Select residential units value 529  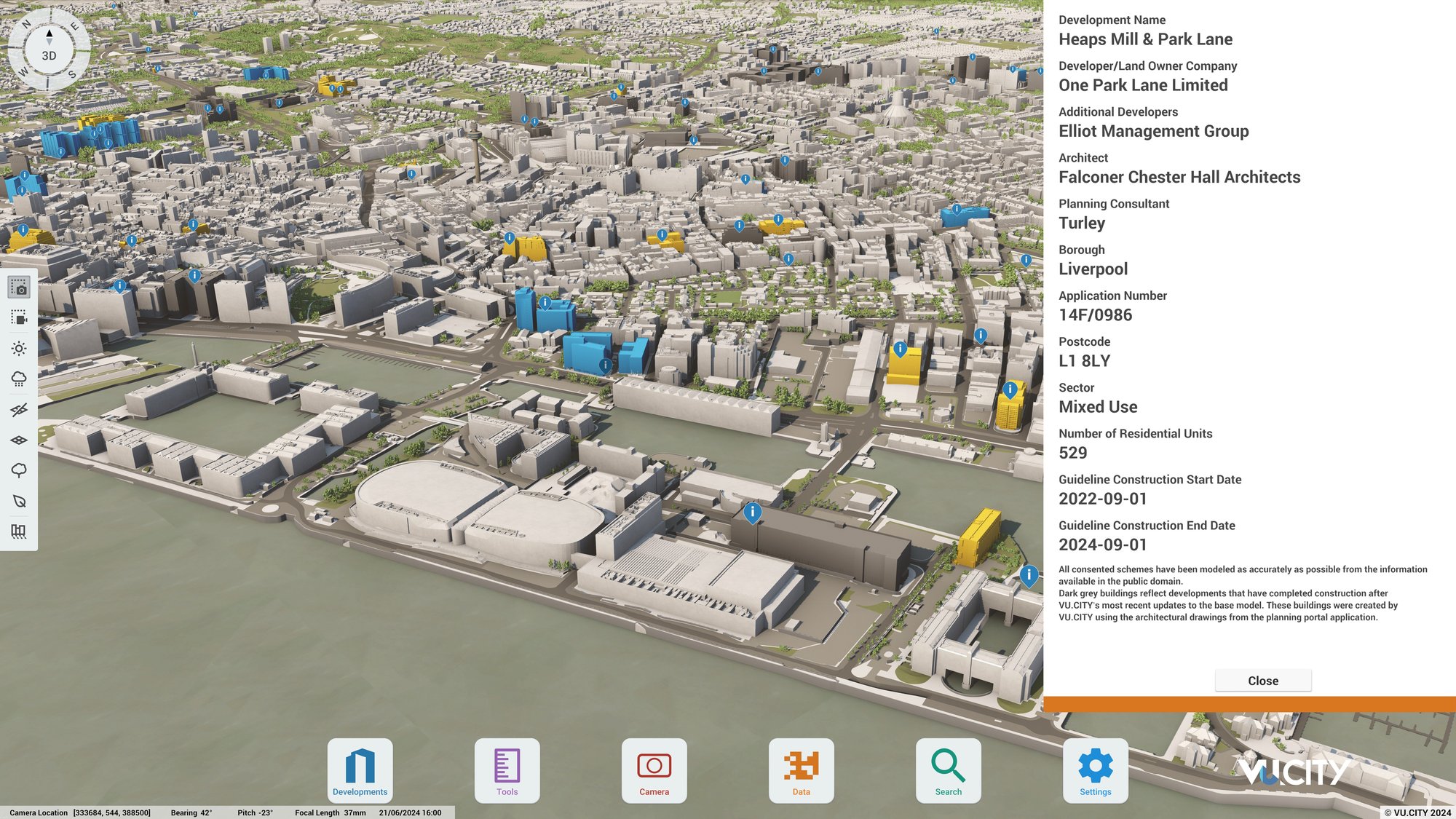(x=1072, y=452)
